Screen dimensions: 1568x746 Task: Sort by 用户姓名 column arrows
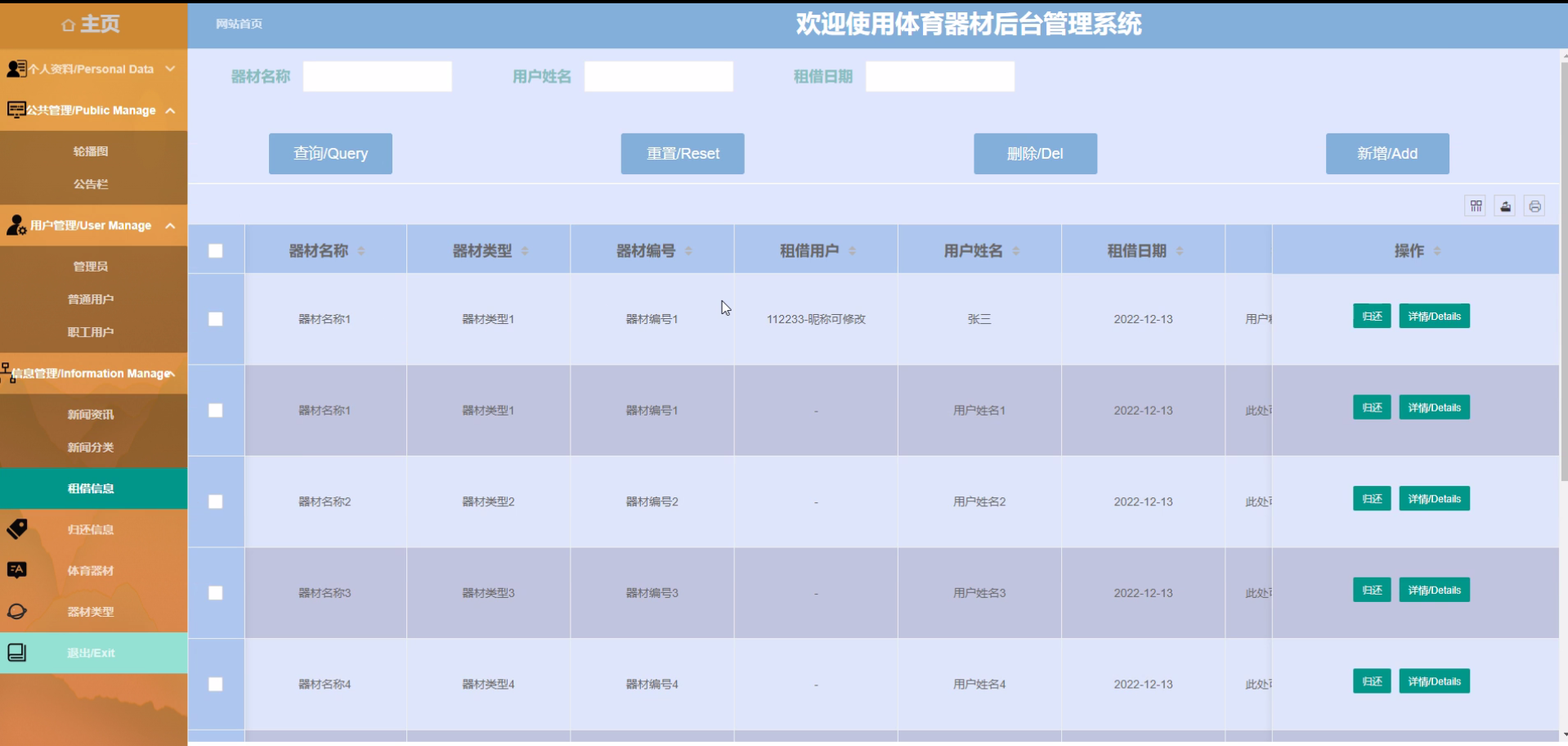pos(1015,251)
